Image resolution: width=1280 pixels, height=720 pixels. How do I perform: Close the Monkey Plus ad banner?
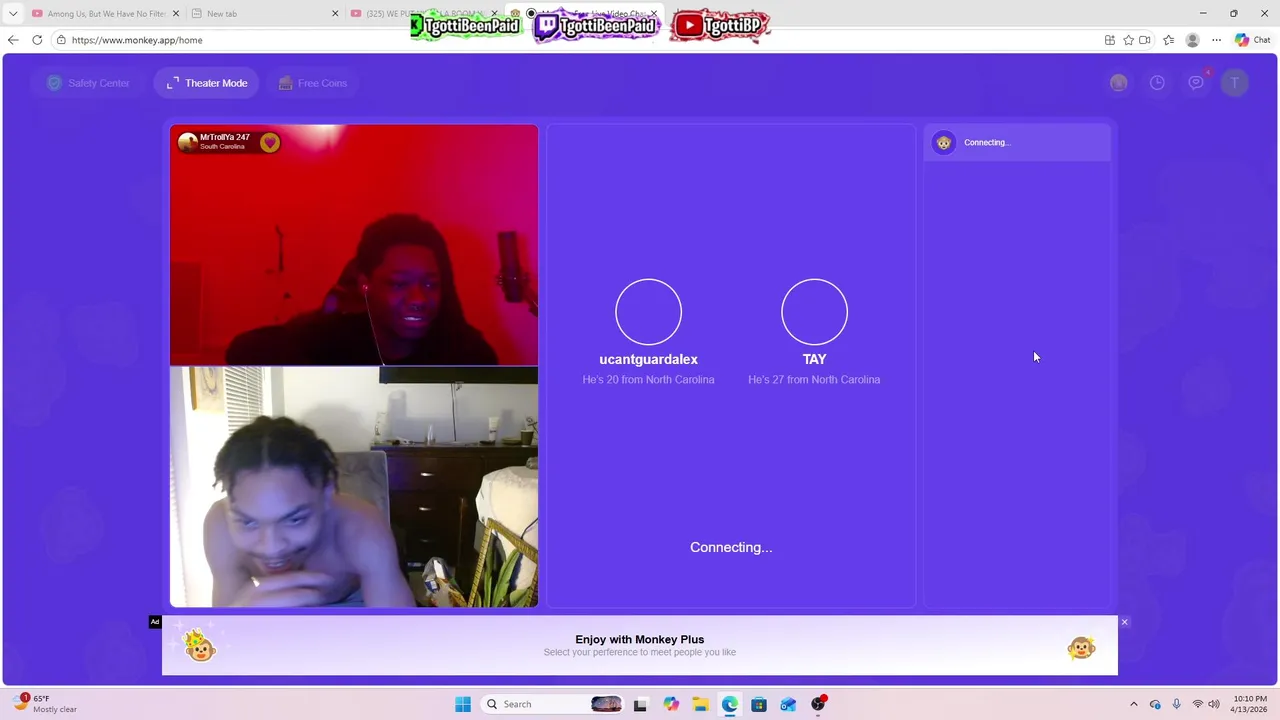click(x=1124, y=622)
